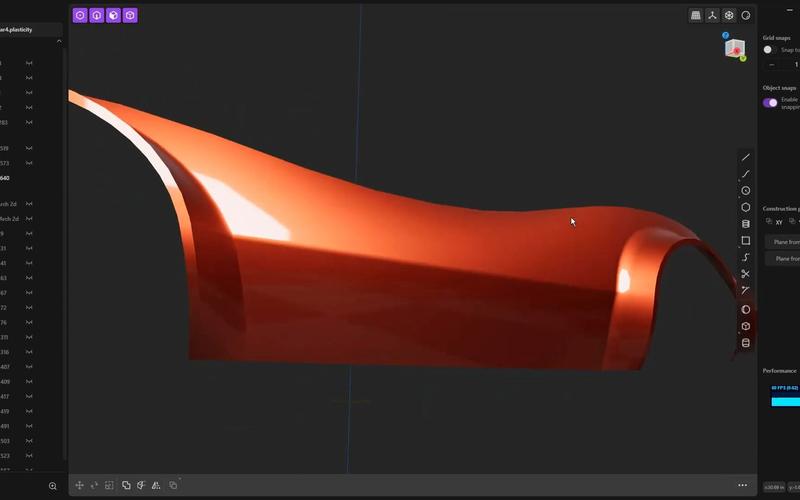800x500 pixels.
Task: Decrease grid snap value with minus
Action: [771, 65]
